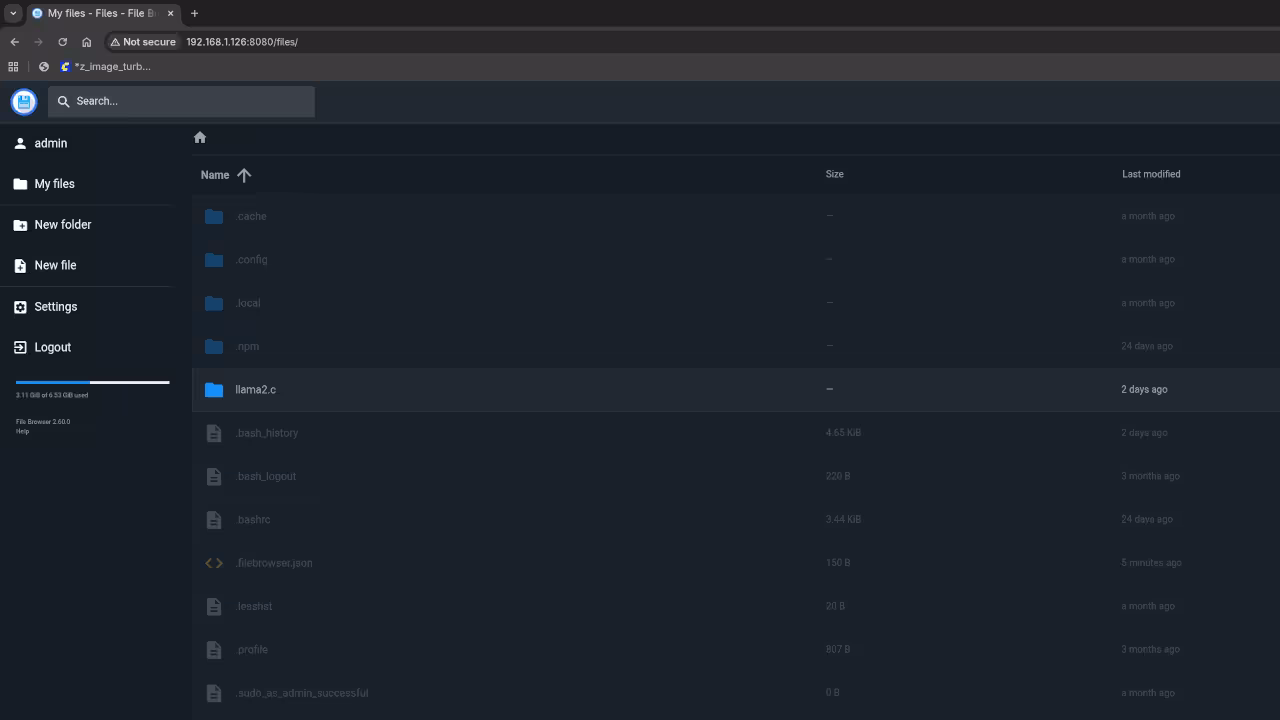Open My files in sidebar

(x=54, y=184)
